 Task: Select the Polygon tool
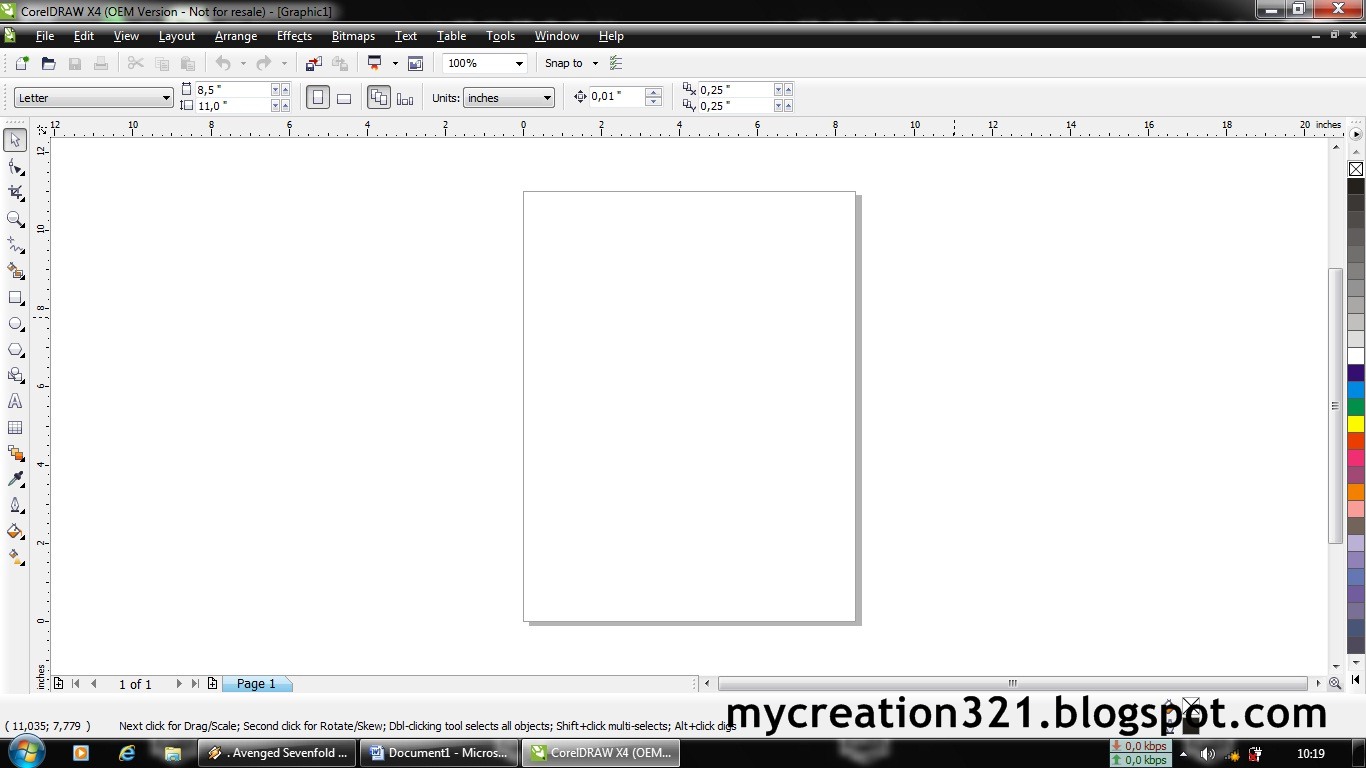click(15, 350)
